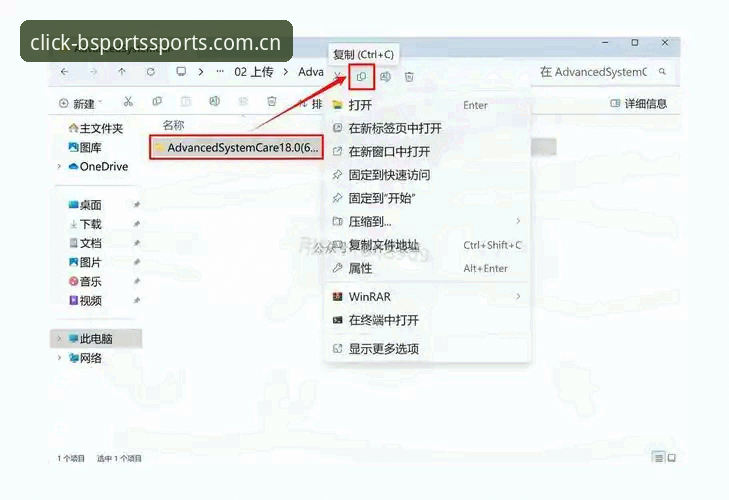This screenshot has height=500, width=729.
Task: Click the toolbar Copy icon
Action: point(157,101)
